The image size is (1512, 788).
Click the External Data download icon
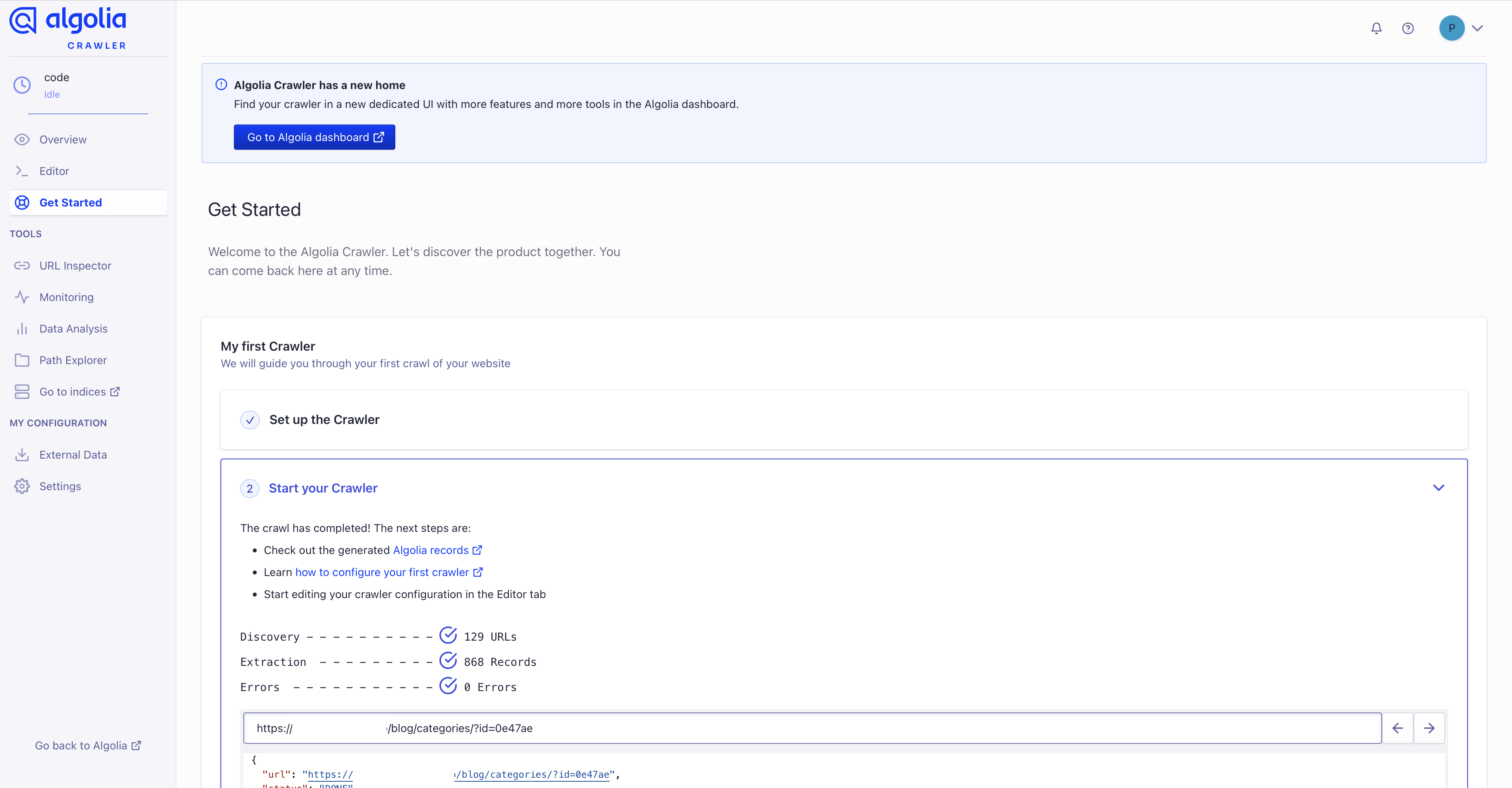tap(22, 455)
